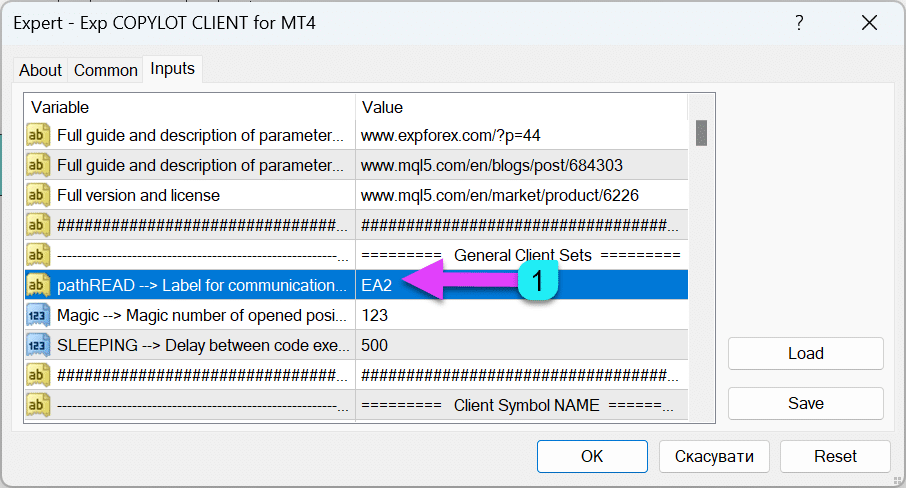This screenshot has width=906, height=488.
Task: Click integer icon beside SLEEPING delay row
Action: click(x=38, y=345)
